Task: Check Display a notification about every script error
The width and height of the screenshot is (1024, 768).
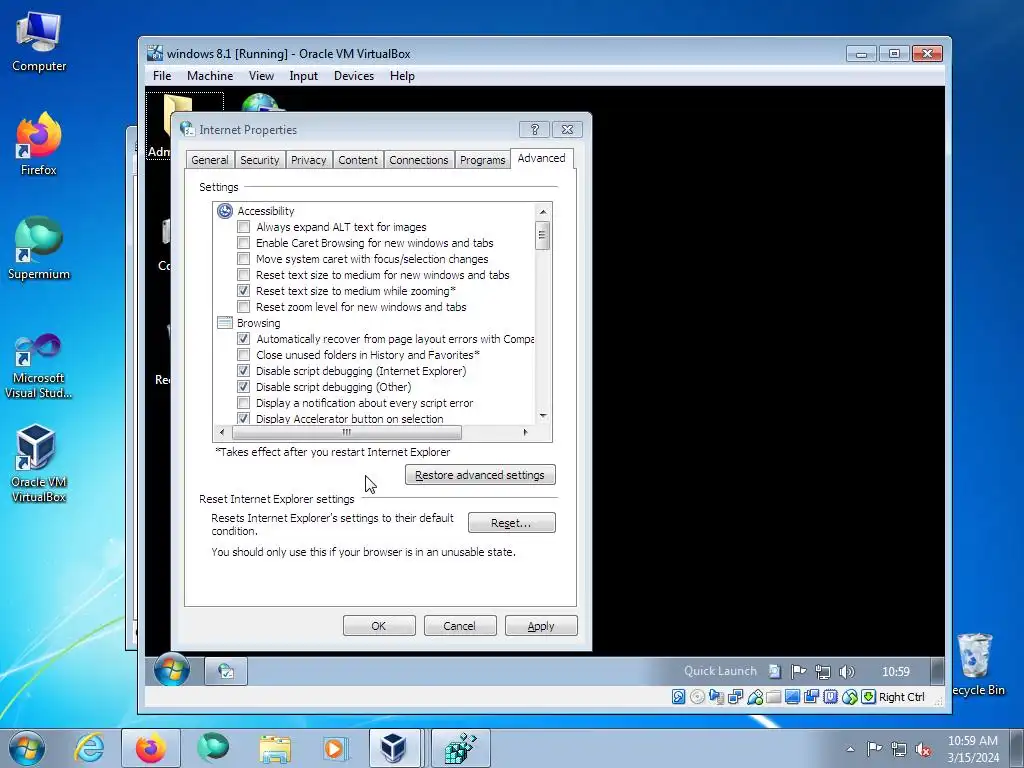Action: point(244,403)
